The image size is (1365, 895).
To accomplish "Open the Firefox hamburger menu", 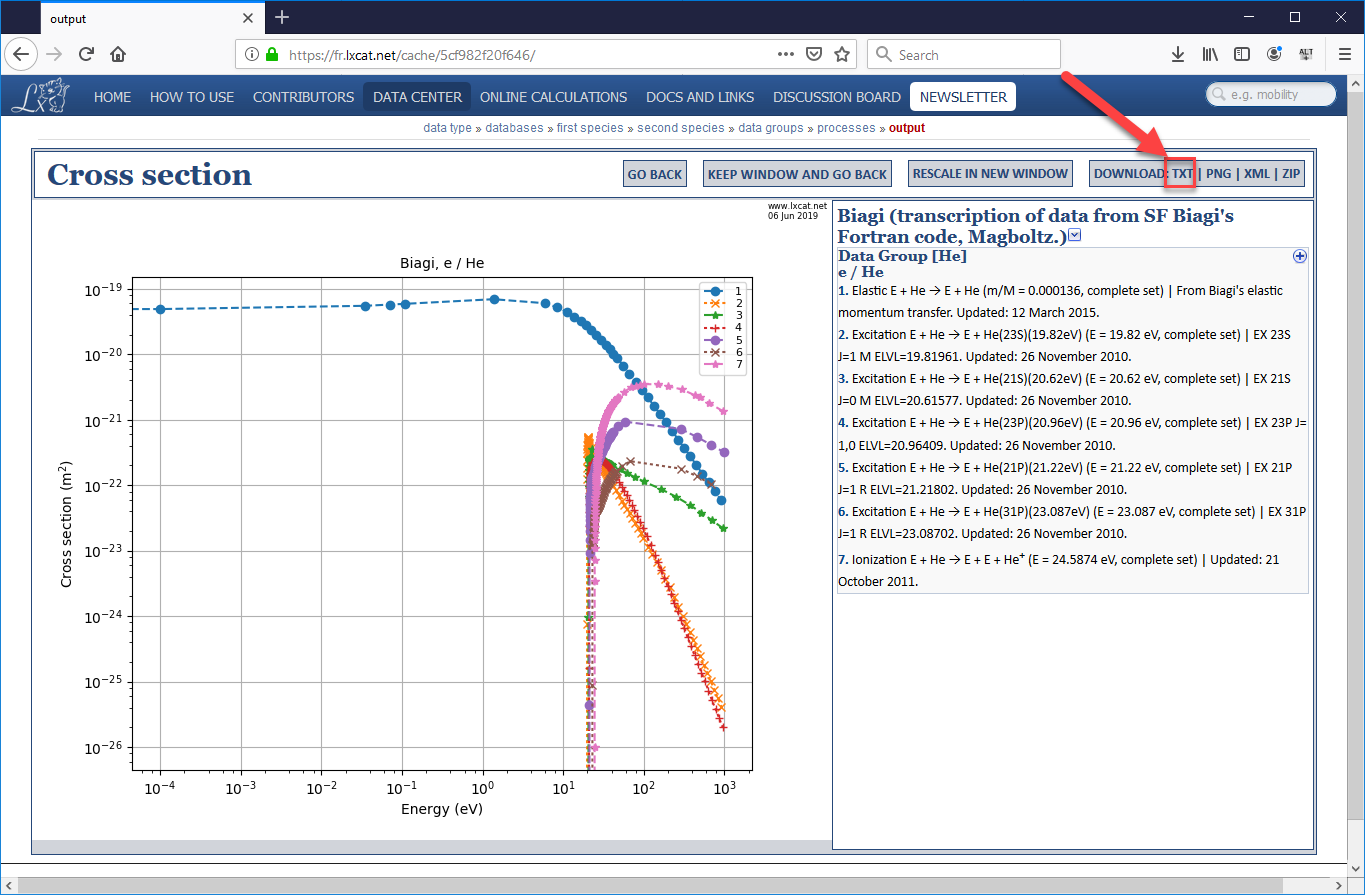I will tap(1344, 54).
